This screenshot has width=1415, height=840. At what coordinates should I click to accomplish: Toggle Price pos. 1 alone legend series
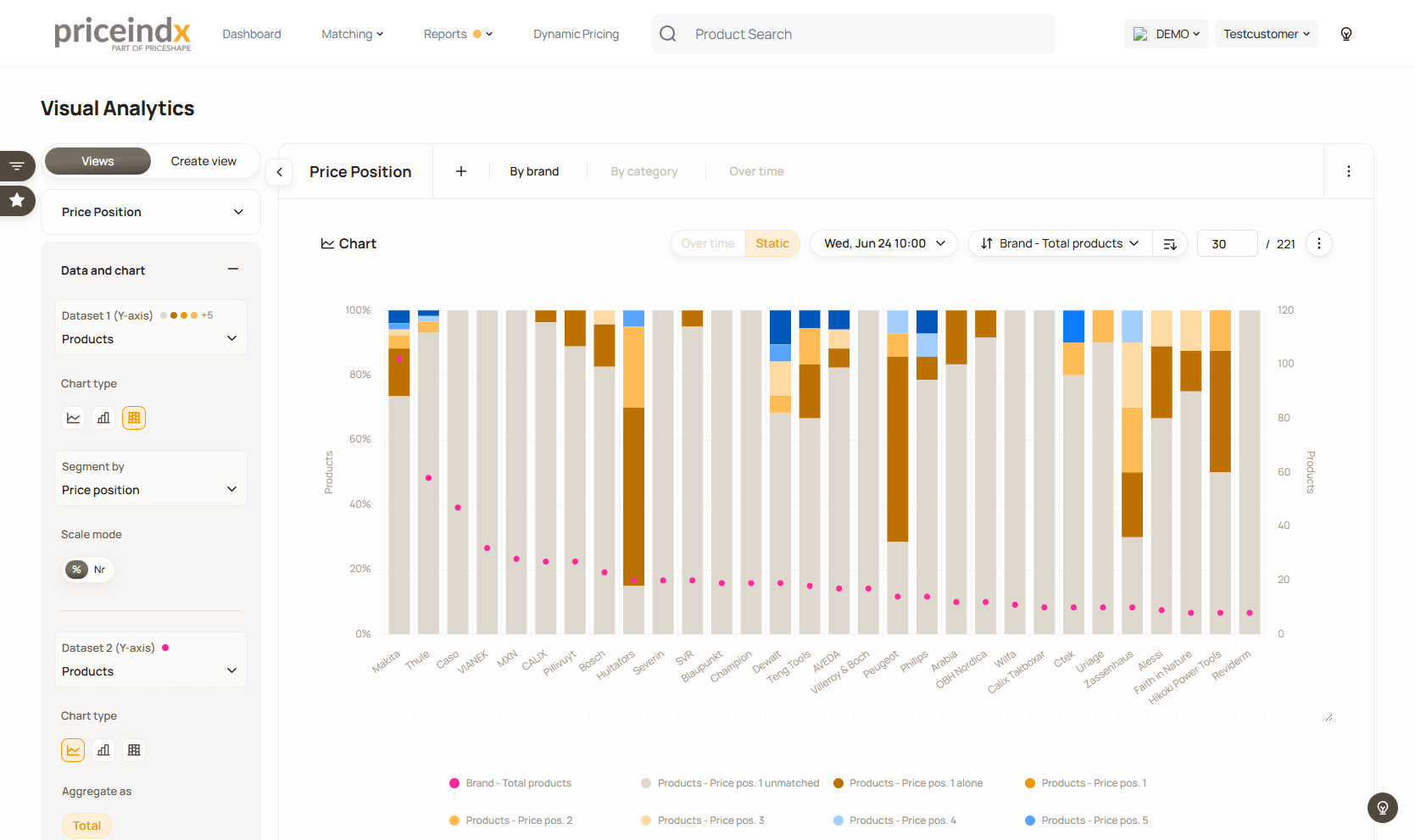coord(908,783)
